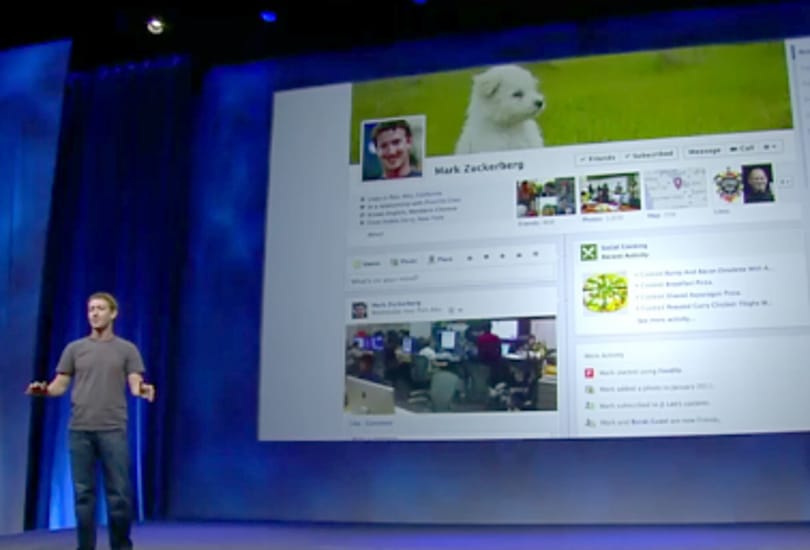The width and height of the screenshot is (810, 550).
Task: Click the small author avatar on the post
Action: click(359, 310)
